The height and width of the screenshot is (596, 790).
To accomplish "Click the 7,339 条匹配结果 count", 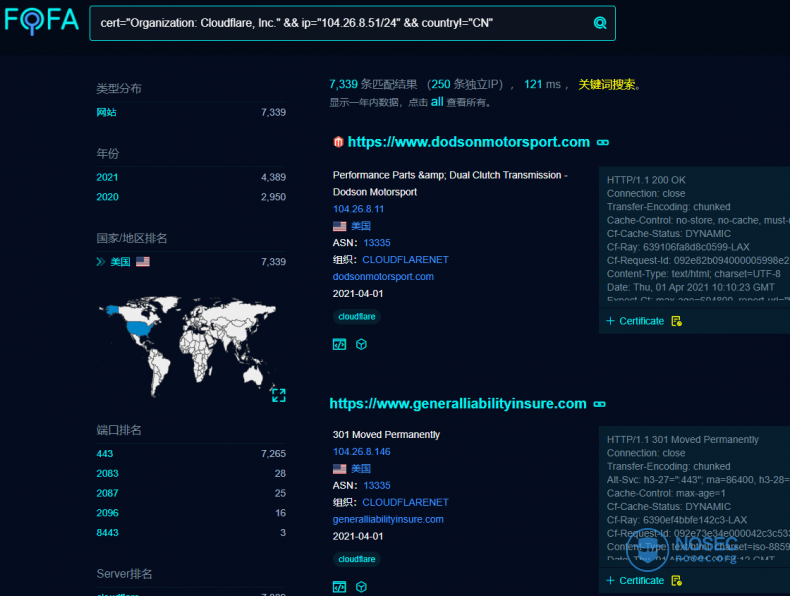I will tap(373, 84).
